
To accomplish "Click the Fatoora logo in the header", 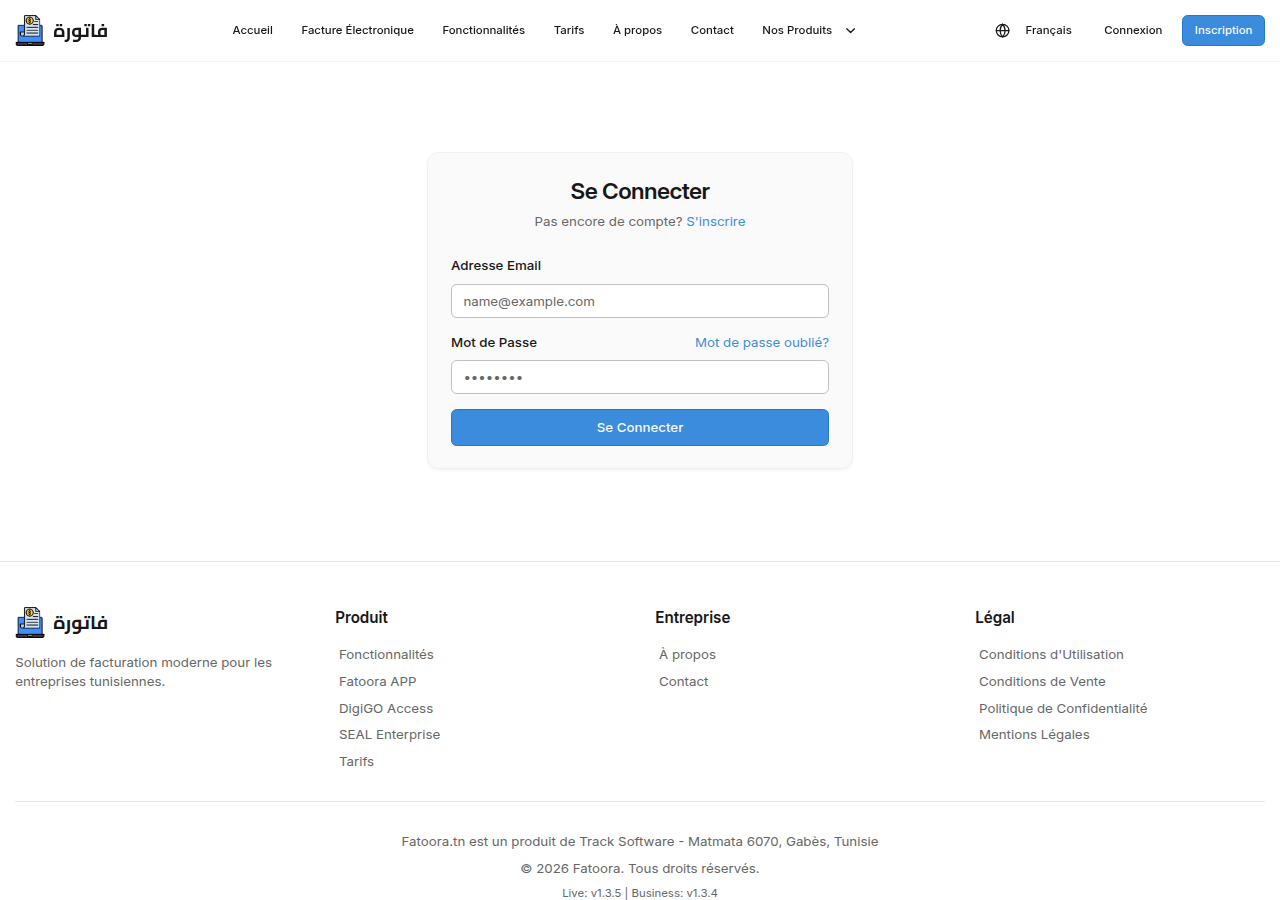I will (x=60, y=30).
